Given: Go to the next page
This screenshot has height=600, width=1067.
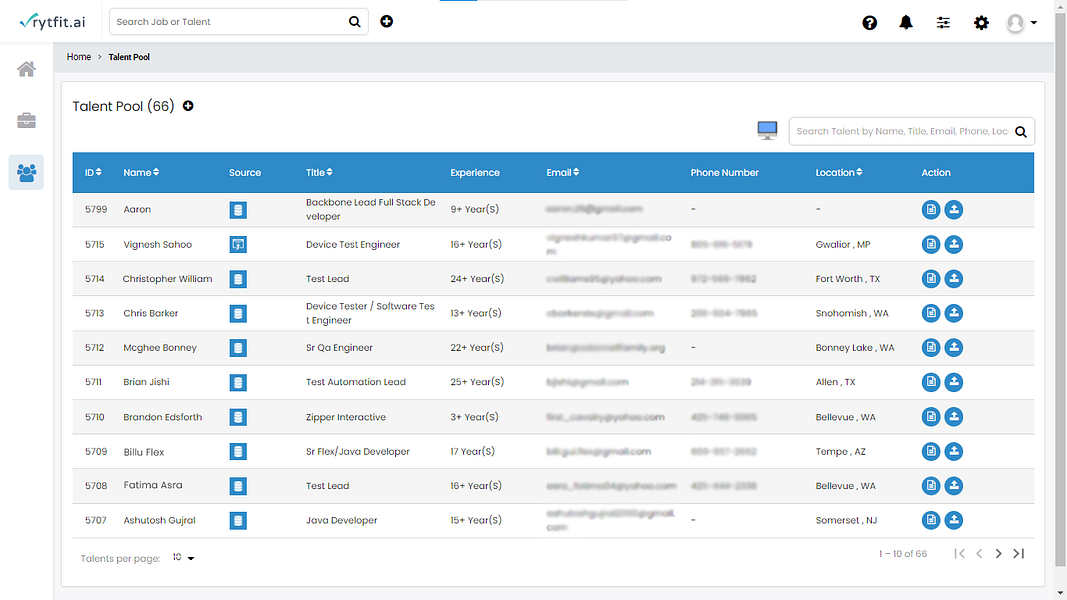Looking at the screenshot, I should 998,554.
